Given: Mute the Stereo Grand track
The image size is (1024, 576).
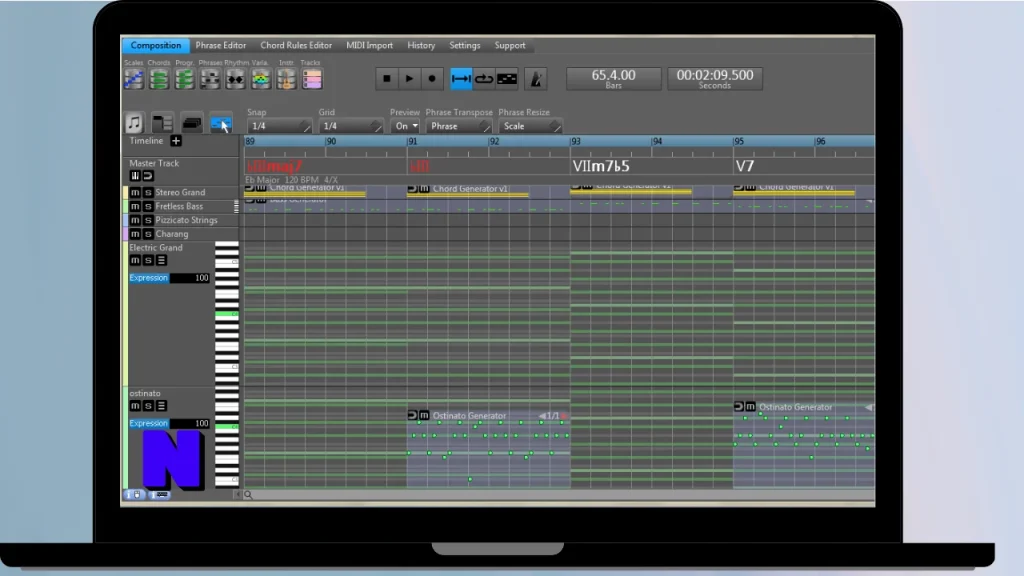Looking at the screenshot, I should pos(135,193).
